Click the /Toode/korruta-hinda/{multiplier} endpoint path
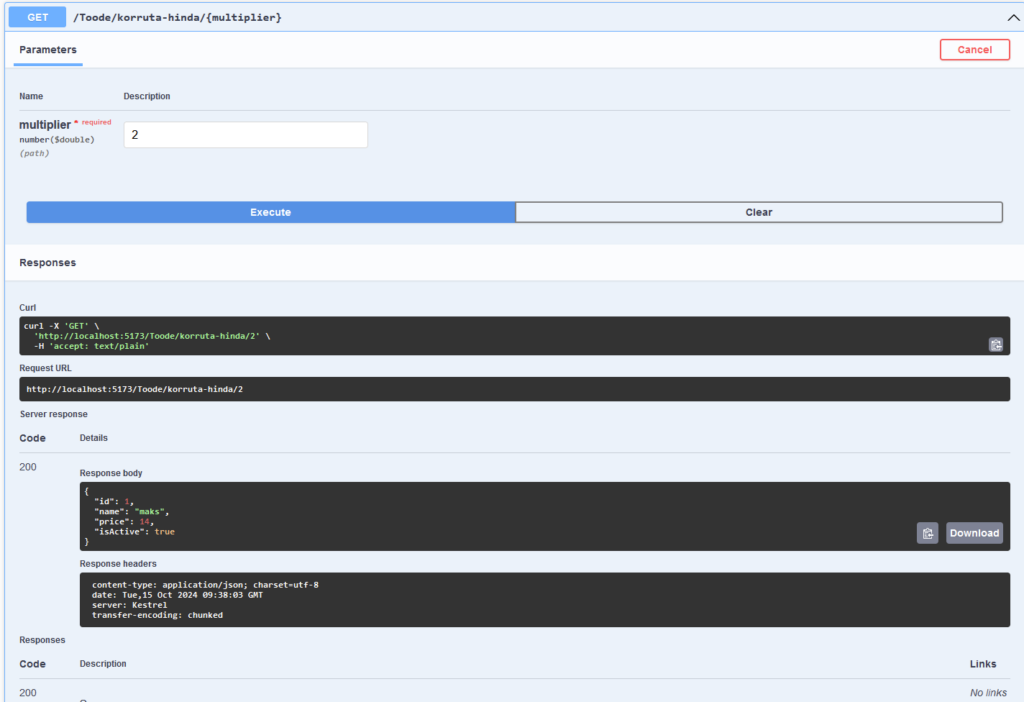The image size is (1024, 702). tap(177, 18)
